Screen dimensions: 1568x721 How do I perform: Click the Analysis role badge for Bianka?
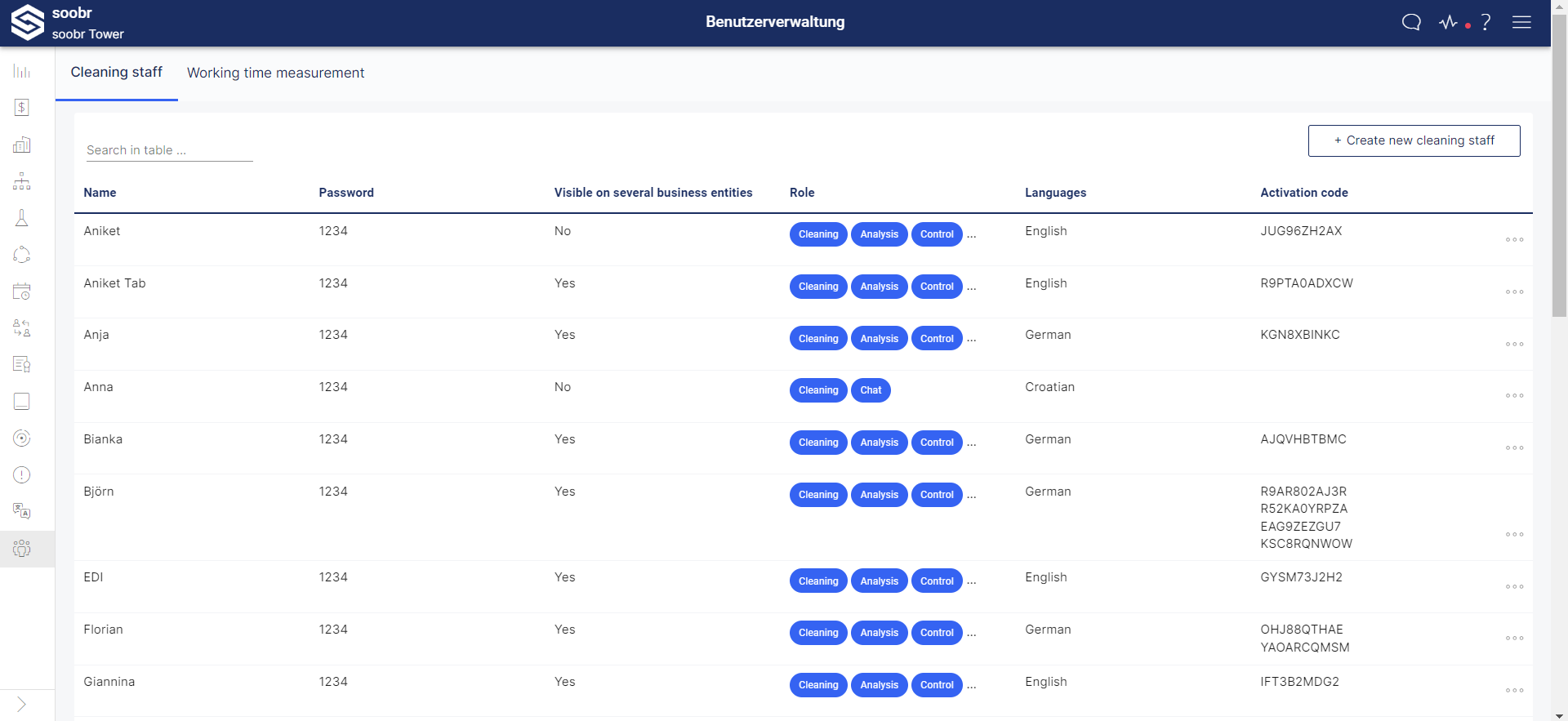879,443
